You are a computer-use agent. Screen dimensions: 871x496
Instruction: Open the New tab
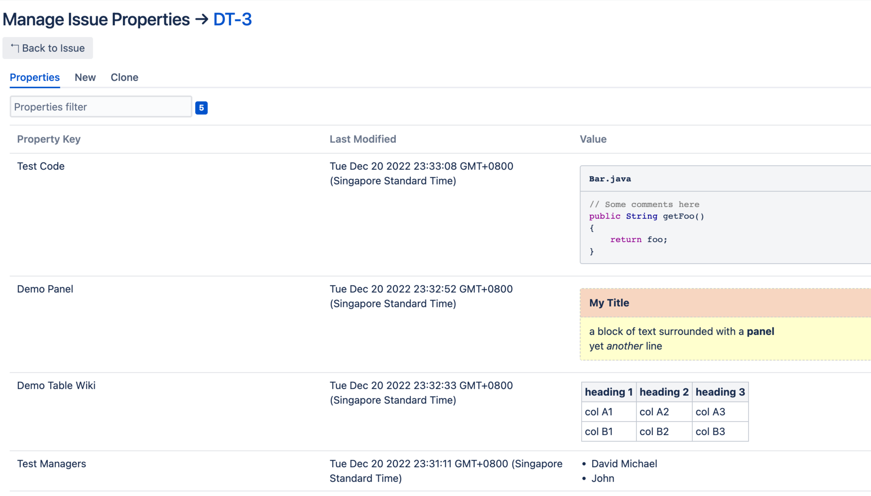click(x=85, y=77)
